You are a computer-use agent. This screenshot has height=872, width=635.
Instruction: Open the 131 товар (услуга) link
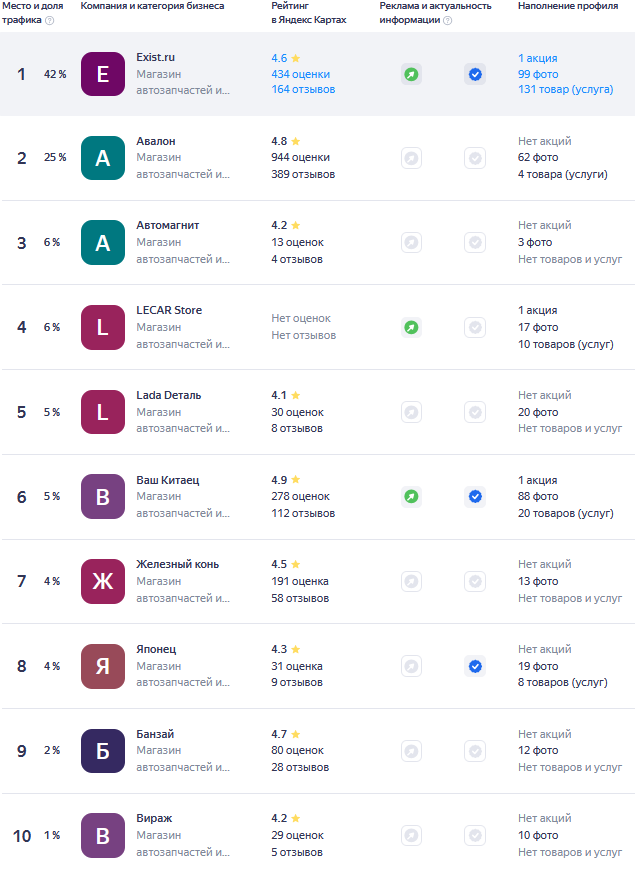click(565, 90)
